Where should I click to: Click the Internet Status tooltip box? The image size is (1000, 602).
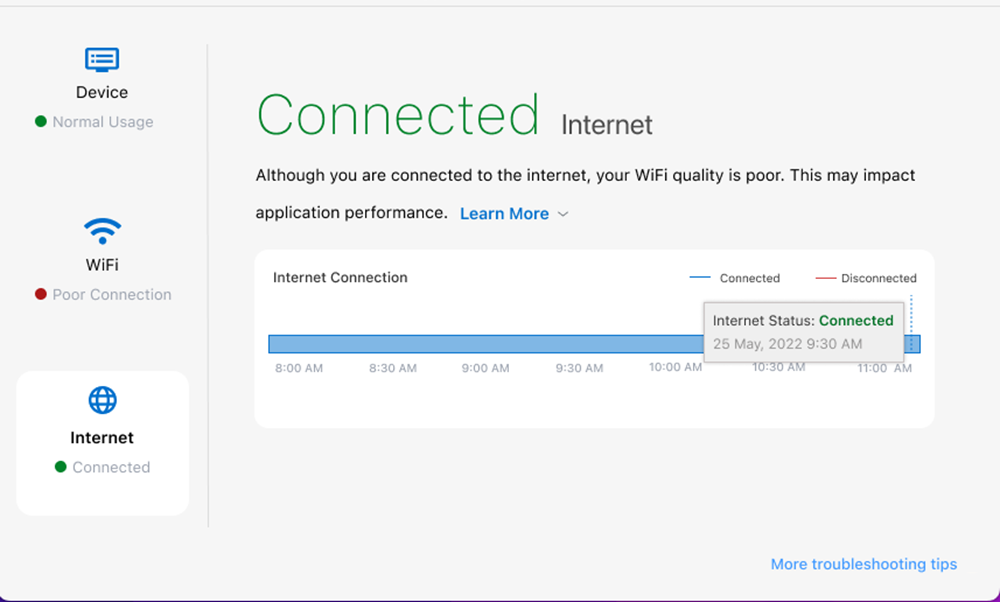click(x=803, y=331)
